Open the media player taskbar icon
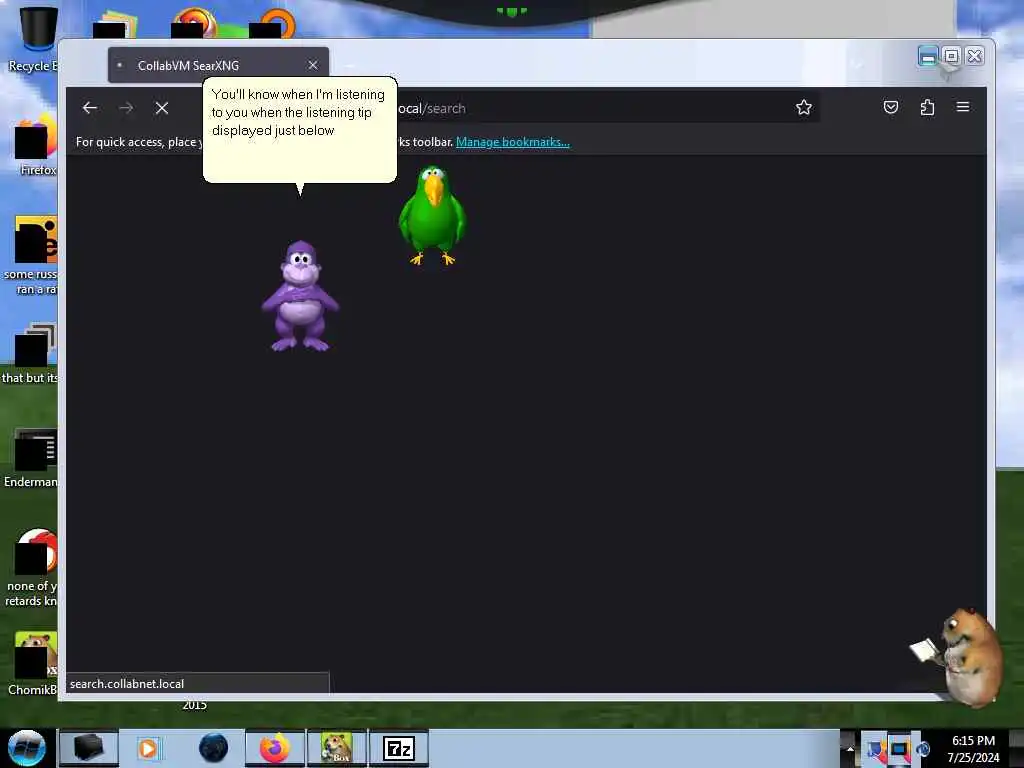This screenshot has width=1024, height=768. 148,748
